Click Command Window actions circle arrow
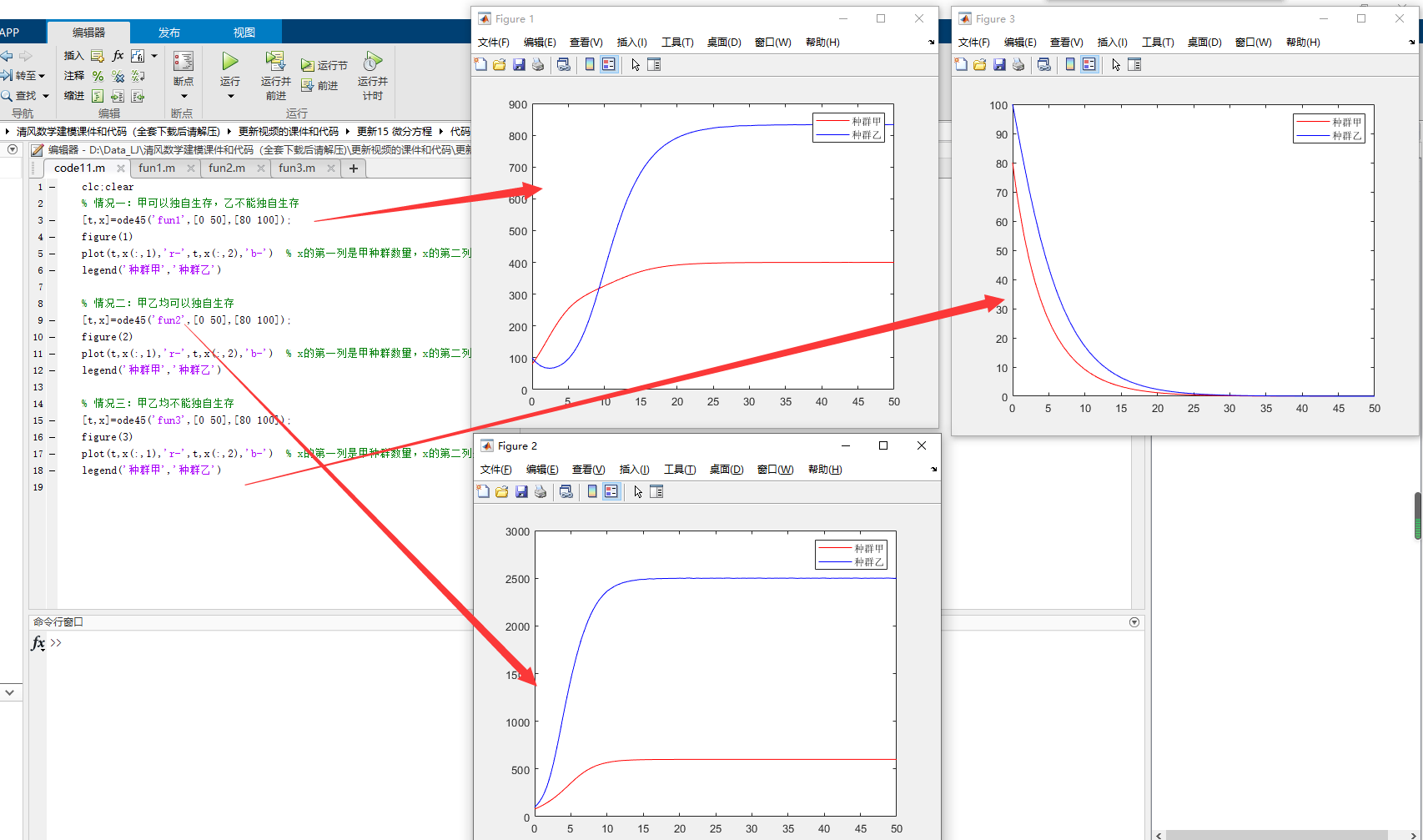Viewport: 1423px width, 840px height. [x=1134, y=622]
